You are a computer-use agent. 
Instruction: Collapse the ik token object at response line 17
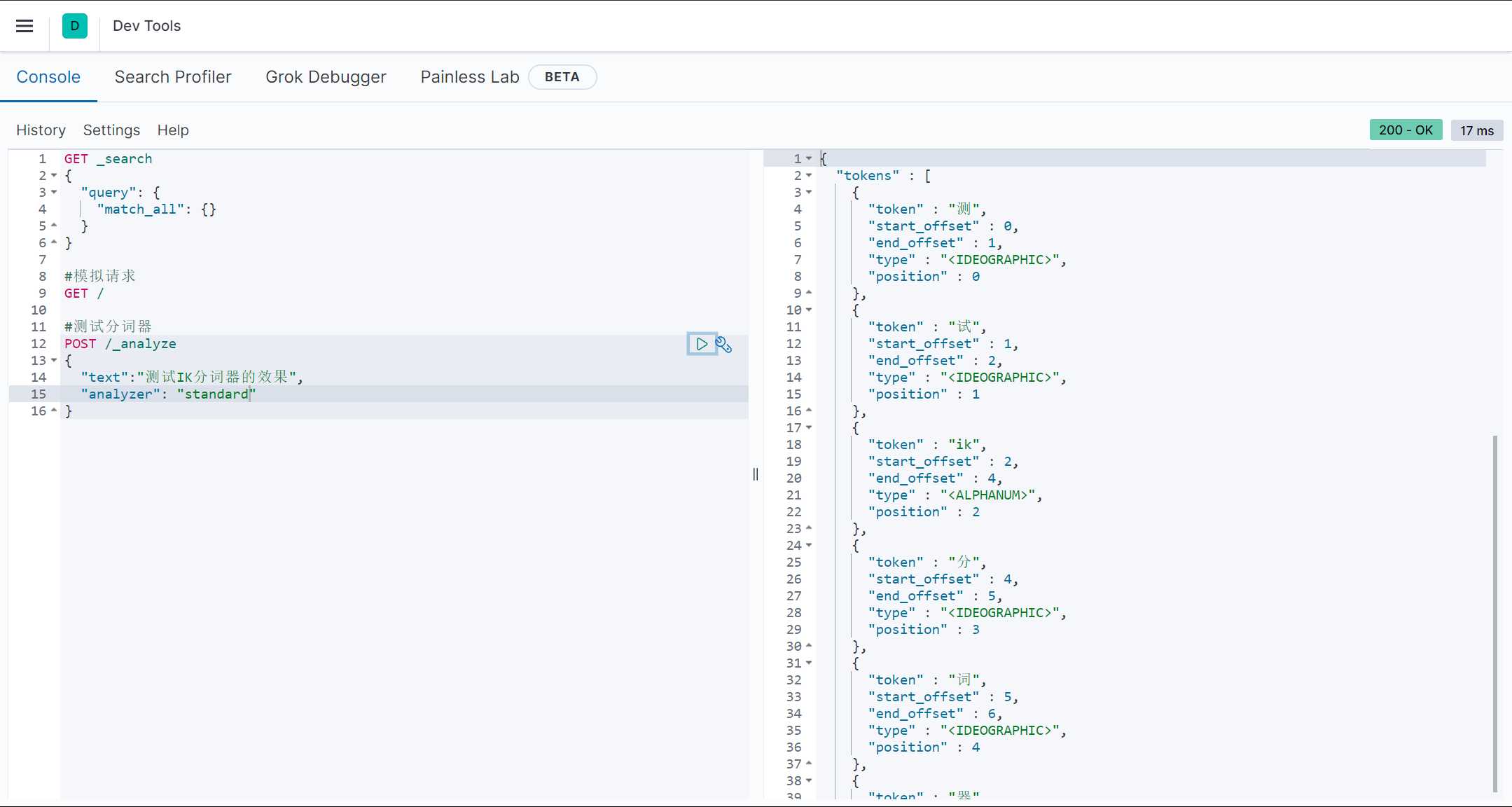[x=809, y=428]
